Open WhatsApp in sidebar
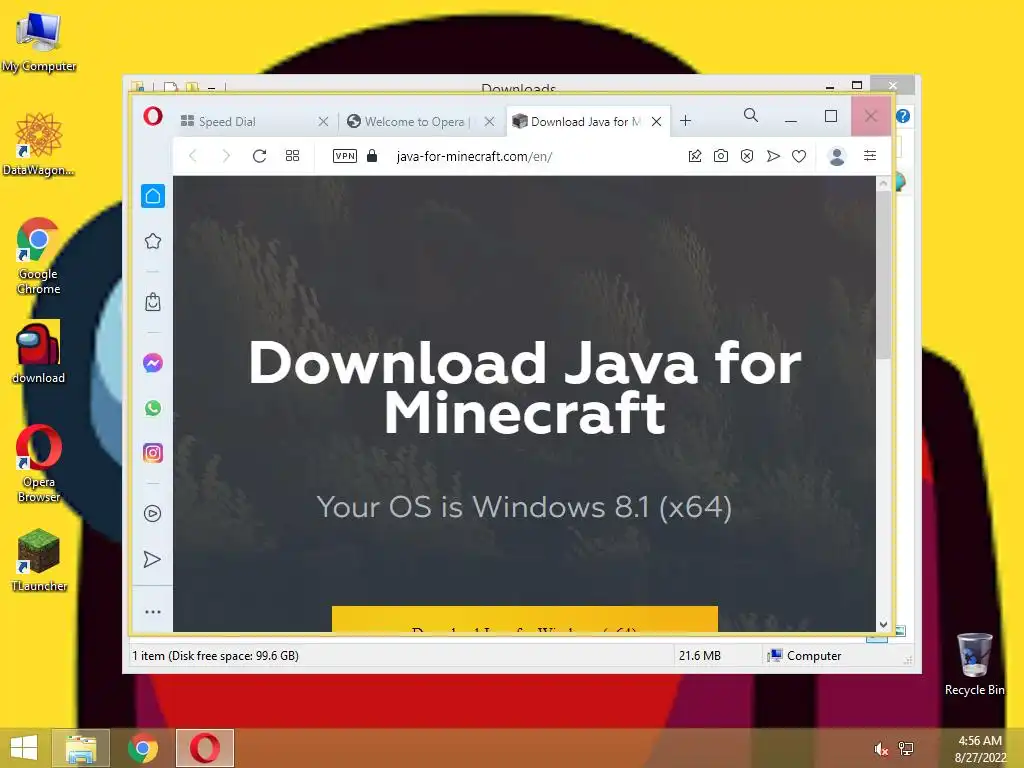Image resolution: width=1024 pixels, height=768 pixels. click(153, 408)
